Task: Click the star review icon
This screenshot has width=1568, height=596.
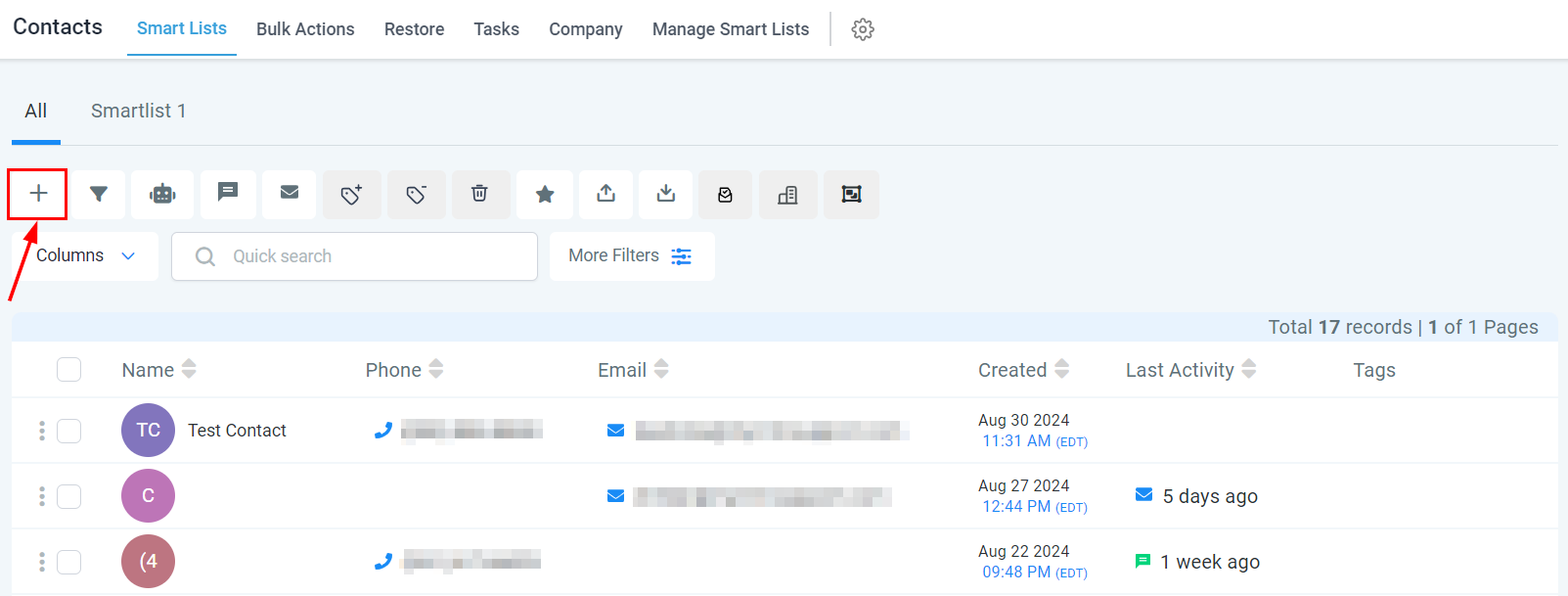Action: 545,194
